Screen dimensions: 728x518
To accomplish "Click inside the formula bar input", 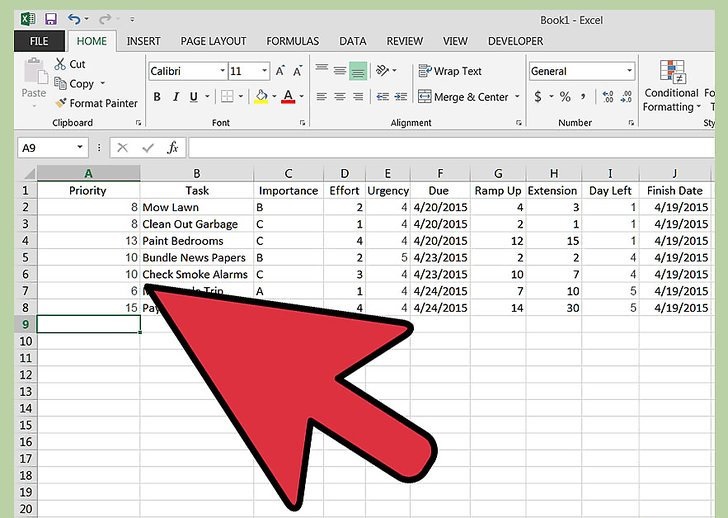I will [451, 148].
